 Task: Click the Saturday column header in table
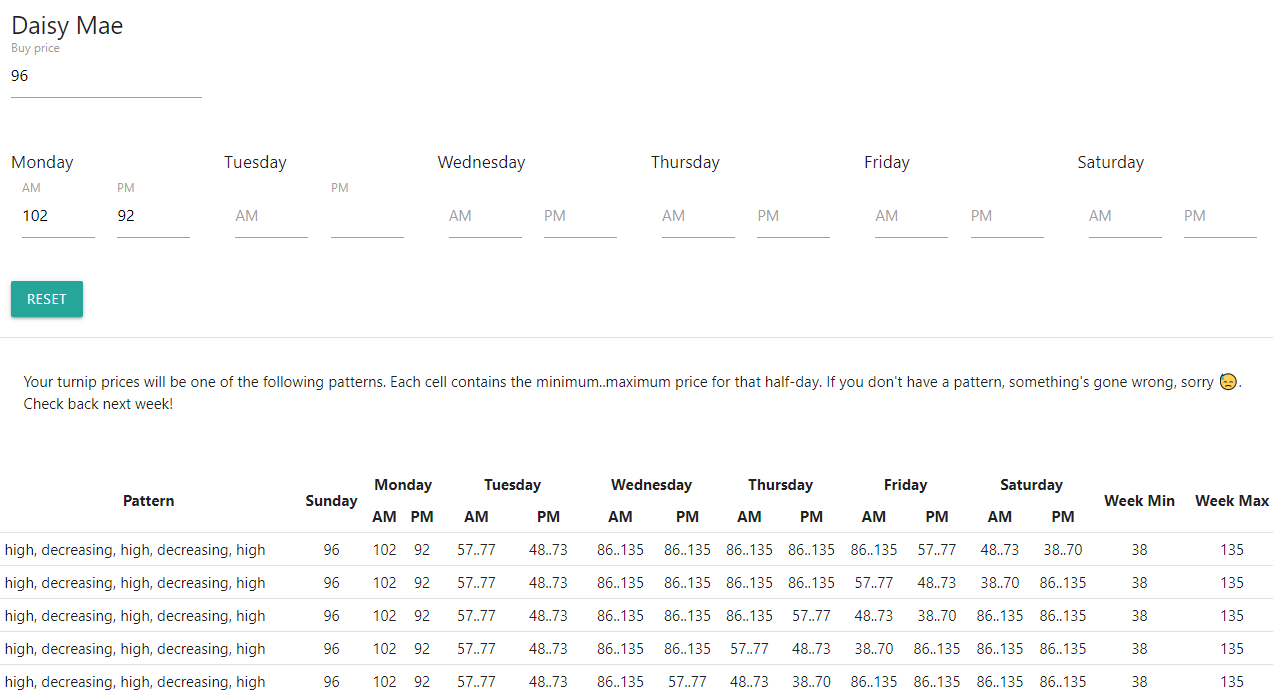tap(1031, 485)
